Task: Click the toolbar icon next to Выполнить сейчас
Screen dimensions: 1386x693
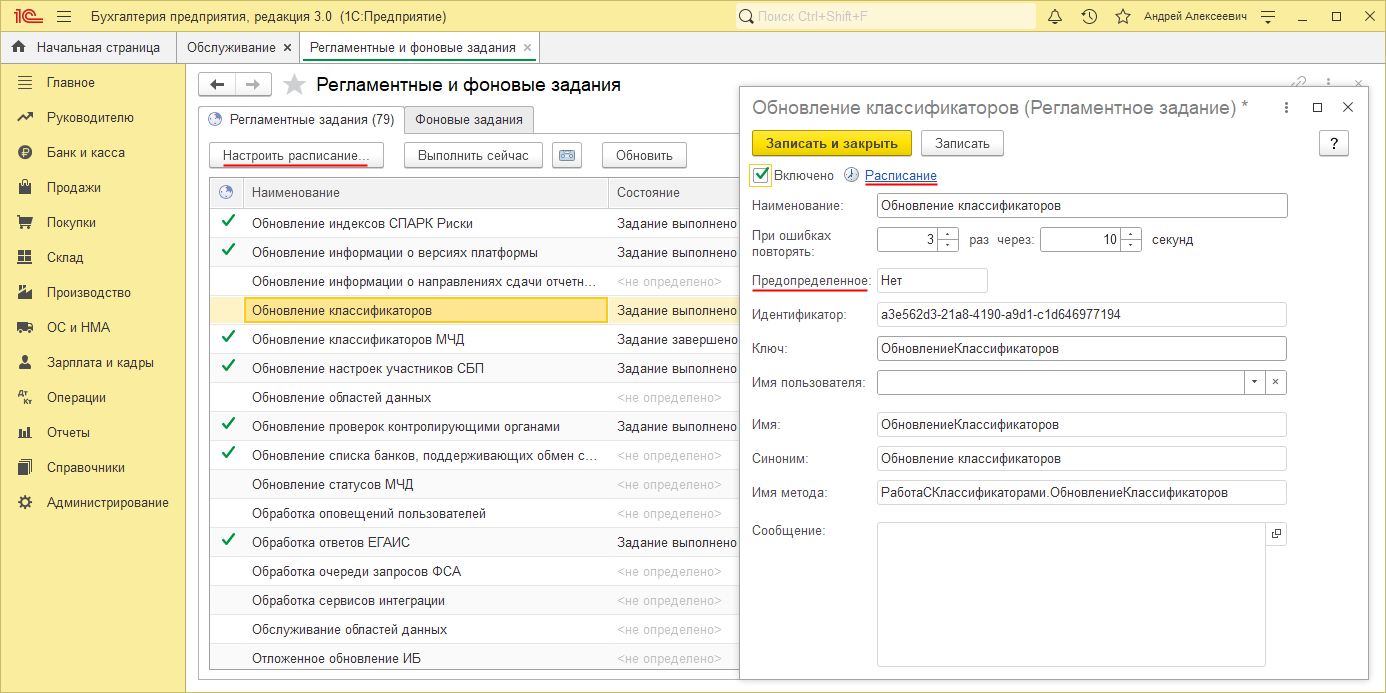Action: pyautogui.click(x=567, y=155)
